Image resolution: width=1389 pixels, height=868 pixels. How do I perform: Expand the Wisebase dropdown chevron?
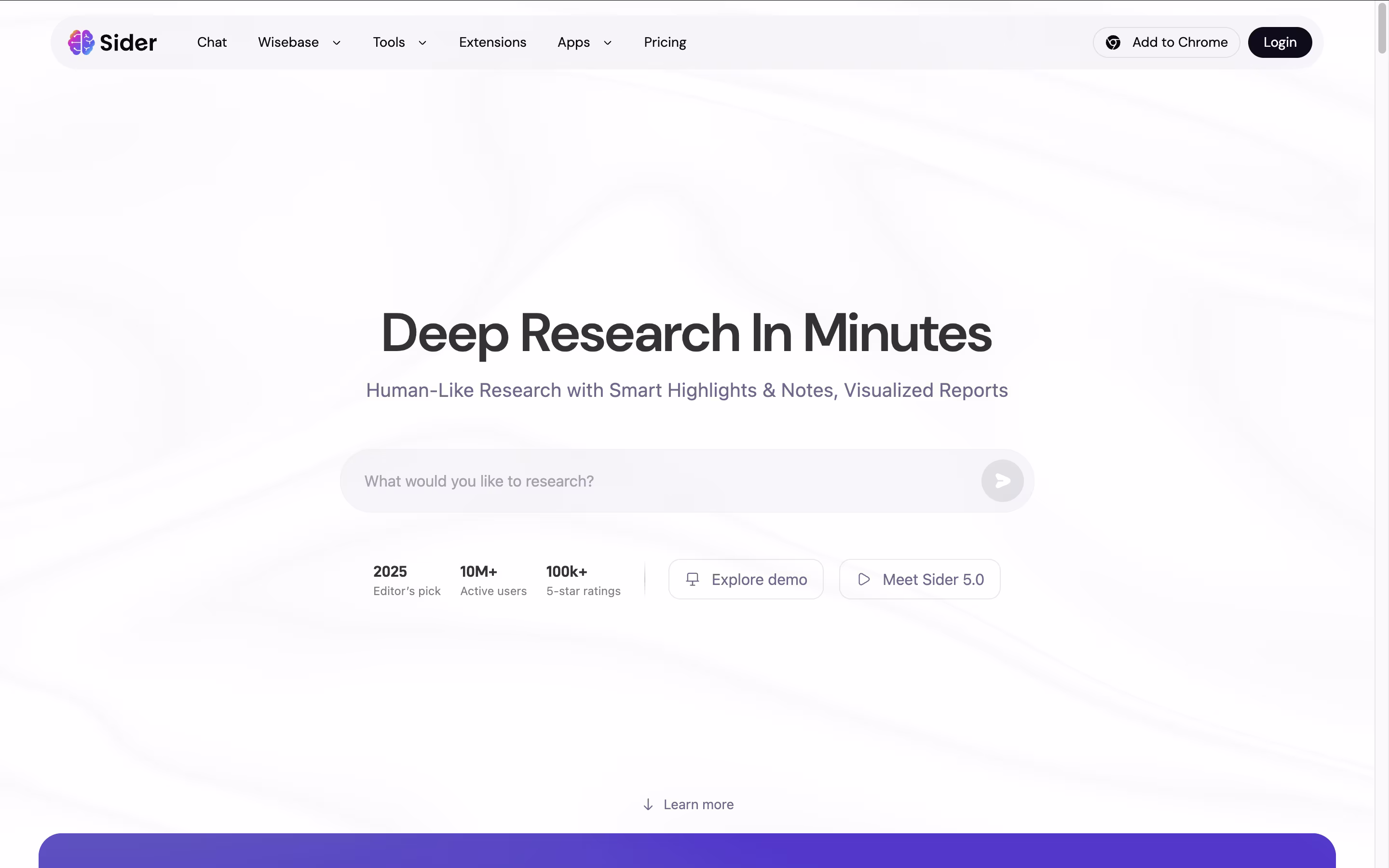[x=337, y=43]
